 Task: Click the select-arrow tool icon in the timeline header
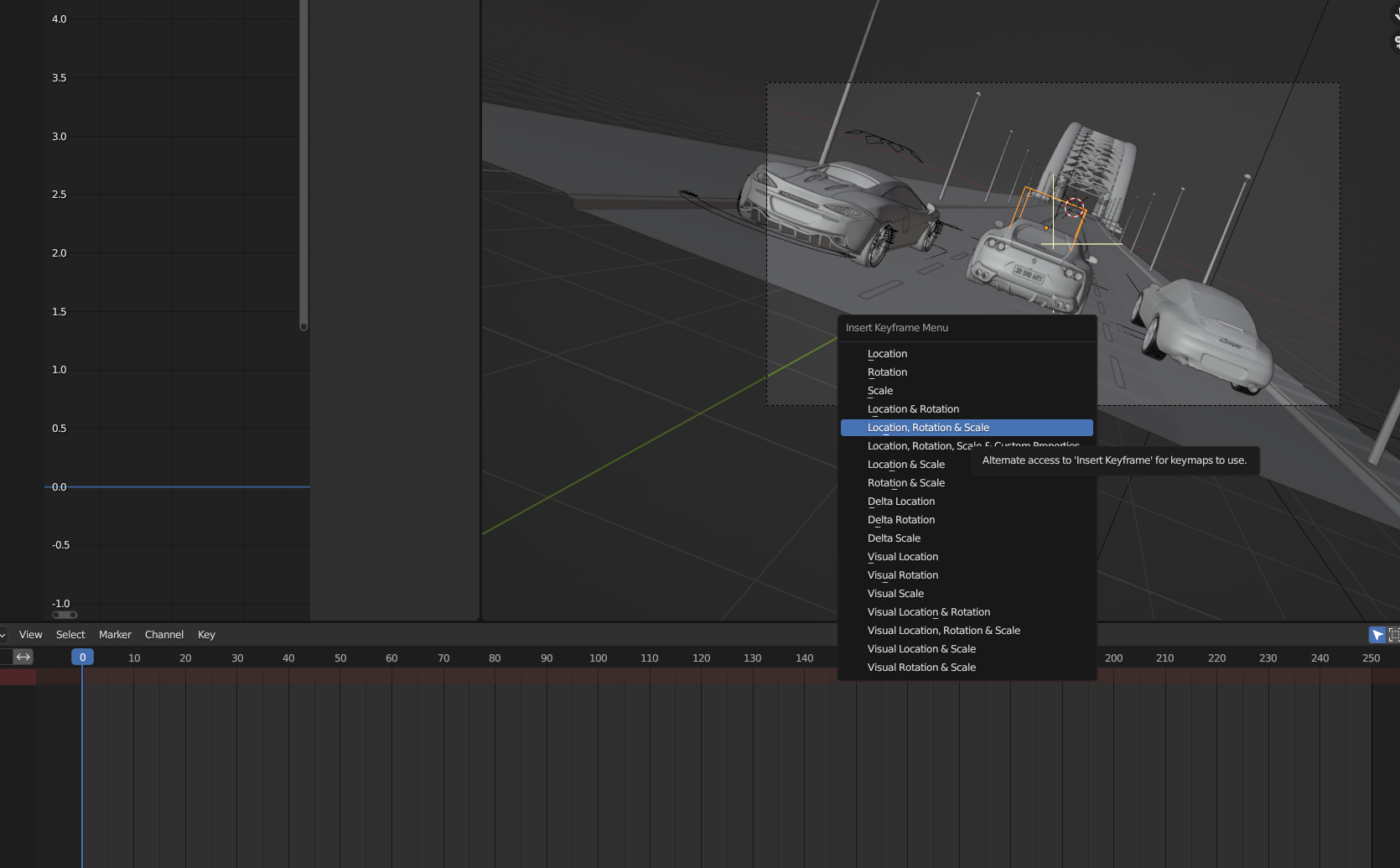point(1377,635)
